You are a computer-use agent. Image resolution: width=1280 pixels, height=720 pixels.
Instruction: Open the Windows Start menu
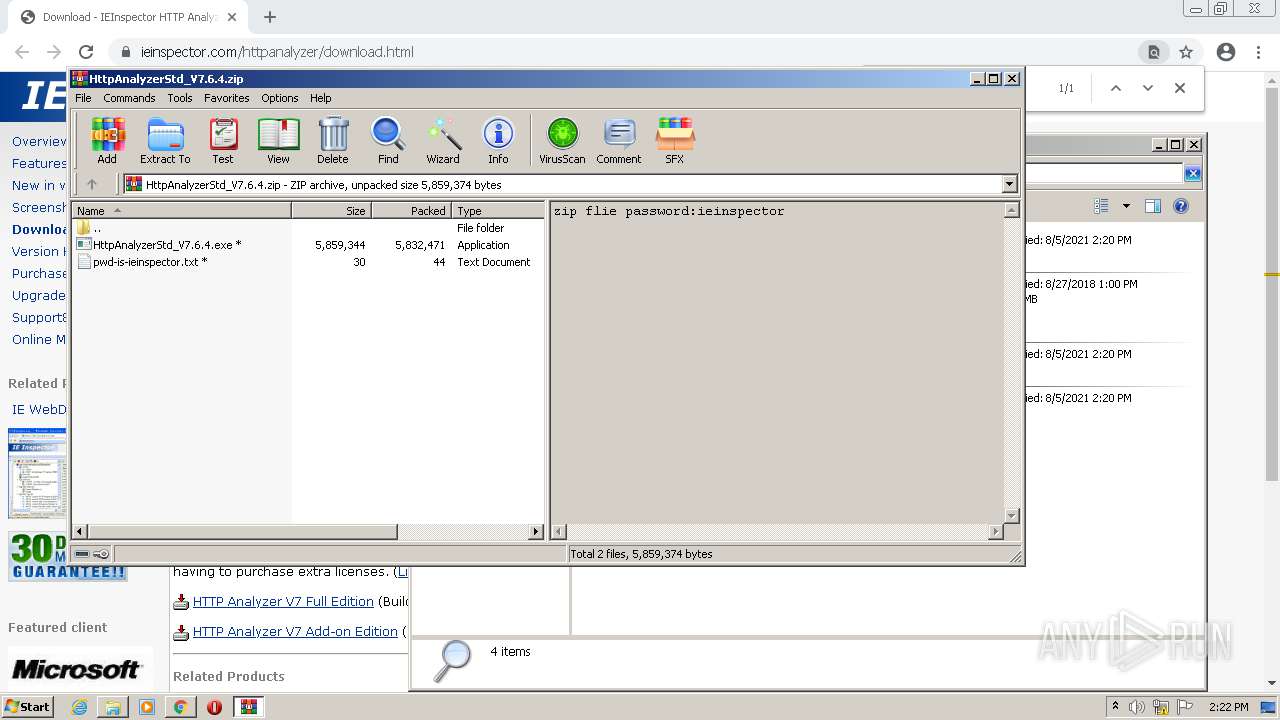(x=27, y=707)
